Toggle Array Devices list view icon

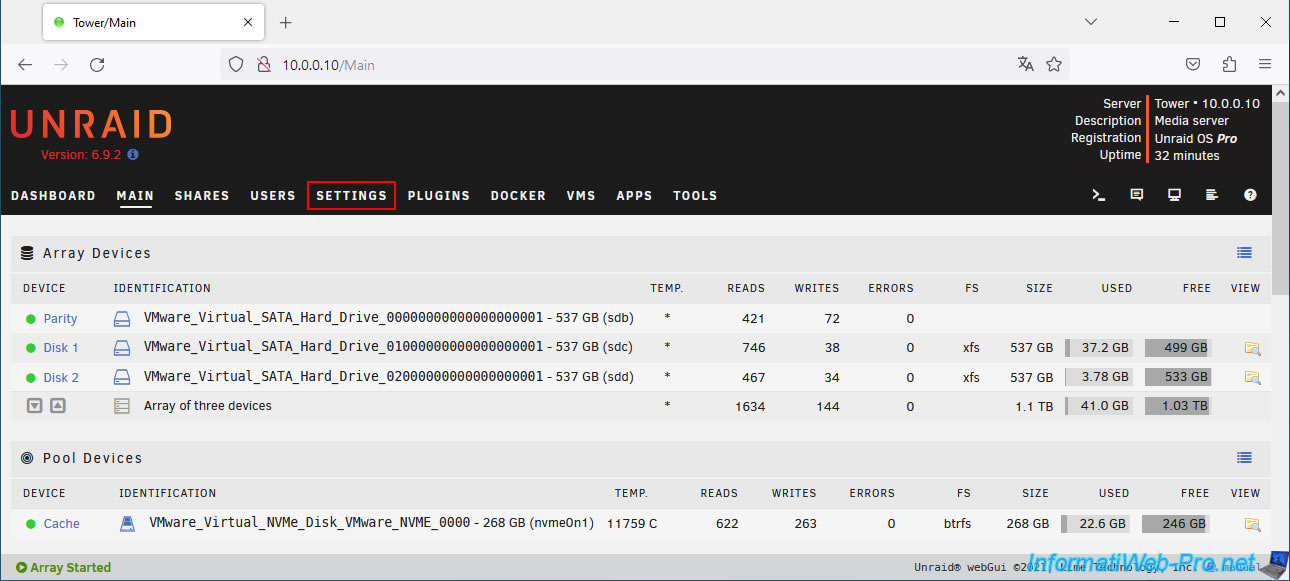1244,253
